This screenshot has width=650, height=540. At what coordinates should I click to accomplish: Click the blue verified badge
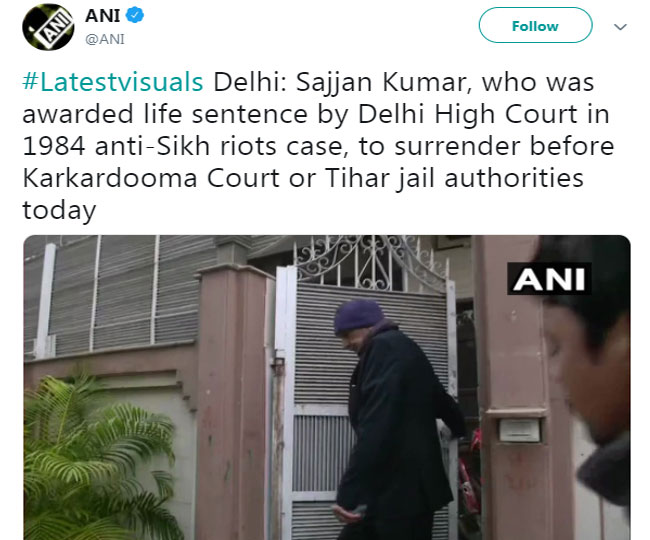click(135, 16)
